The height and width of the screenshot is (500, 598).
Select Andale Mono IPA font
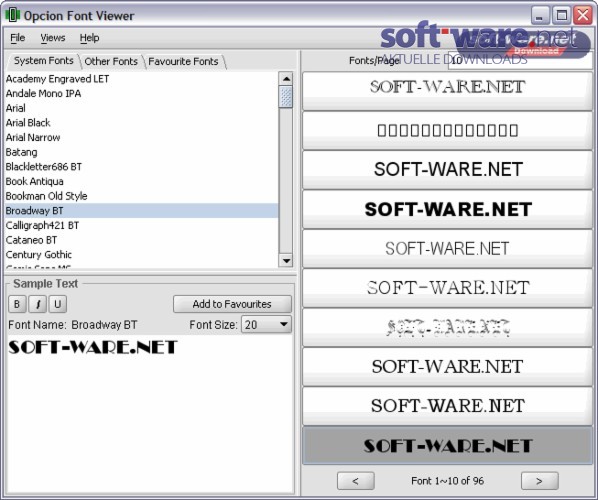click(x=141, y=93)
